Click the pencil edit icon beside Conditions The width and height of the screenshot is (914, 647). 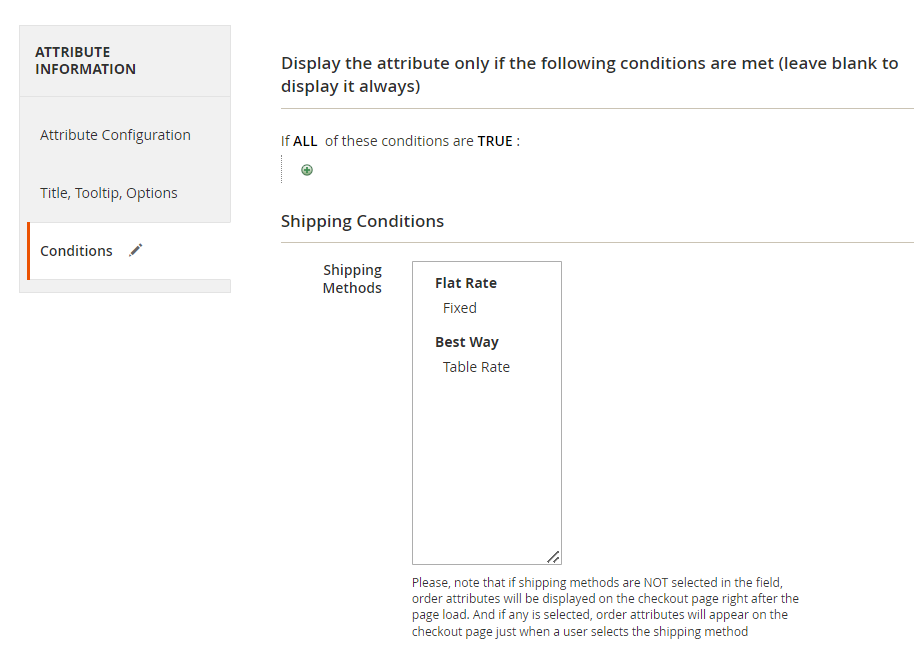pos(135,250)
